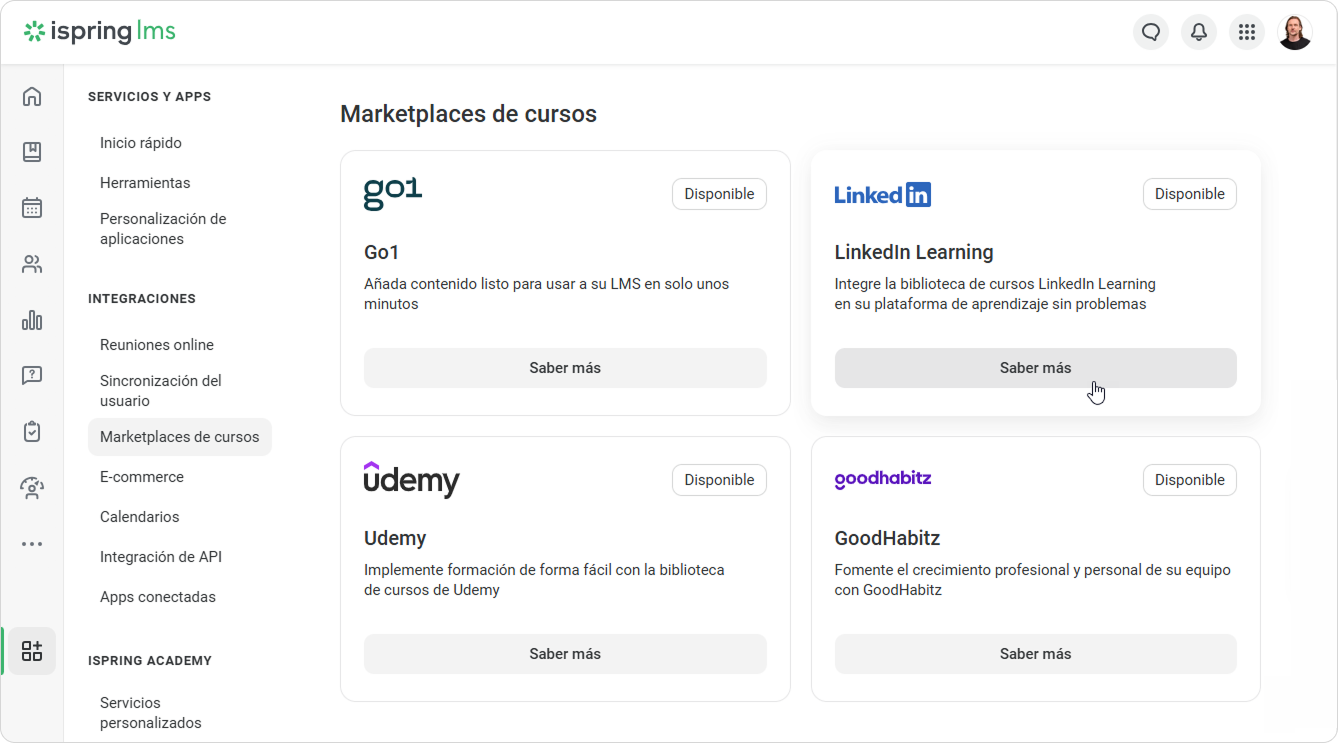Open the clipboard checkmark icon in the sidebar
Viewport: 1338px width, 743px height.
coord(32,432)
